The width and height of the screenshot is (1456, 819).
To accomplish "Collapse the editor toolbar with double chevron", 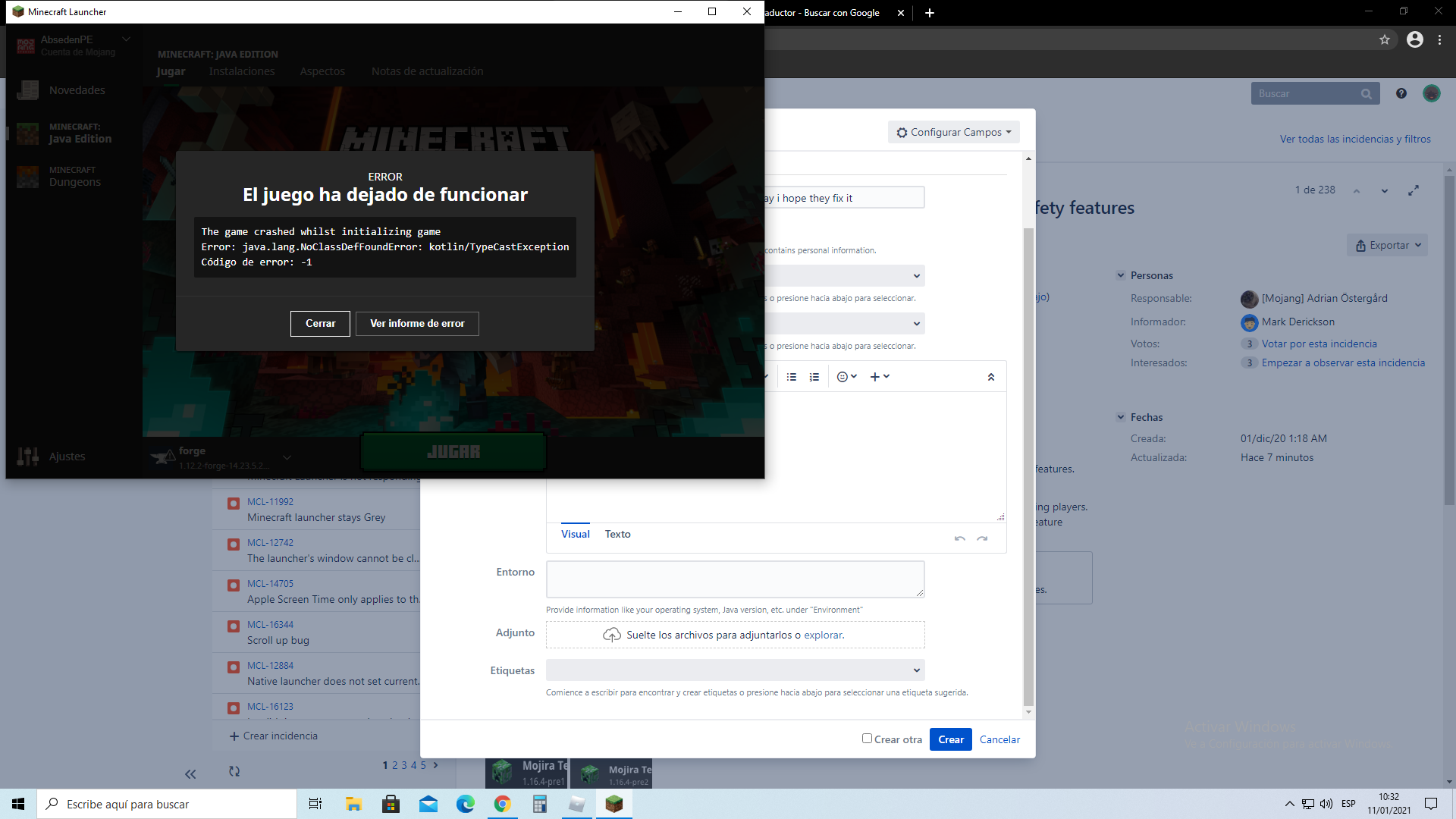I will click(990, 377).
